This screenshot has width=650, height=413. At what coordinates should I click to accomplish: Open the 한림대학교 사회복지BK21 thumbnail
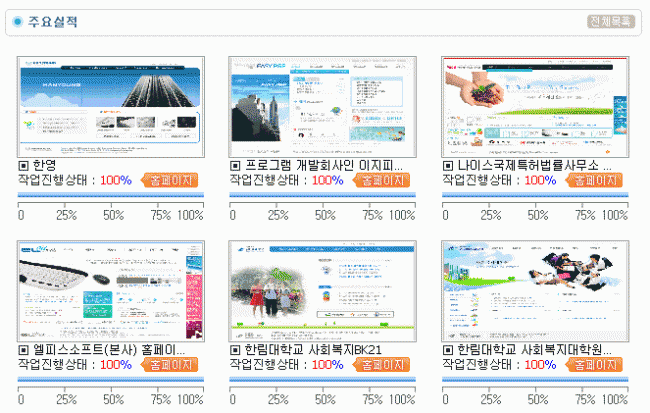click(x=322, y=290)
